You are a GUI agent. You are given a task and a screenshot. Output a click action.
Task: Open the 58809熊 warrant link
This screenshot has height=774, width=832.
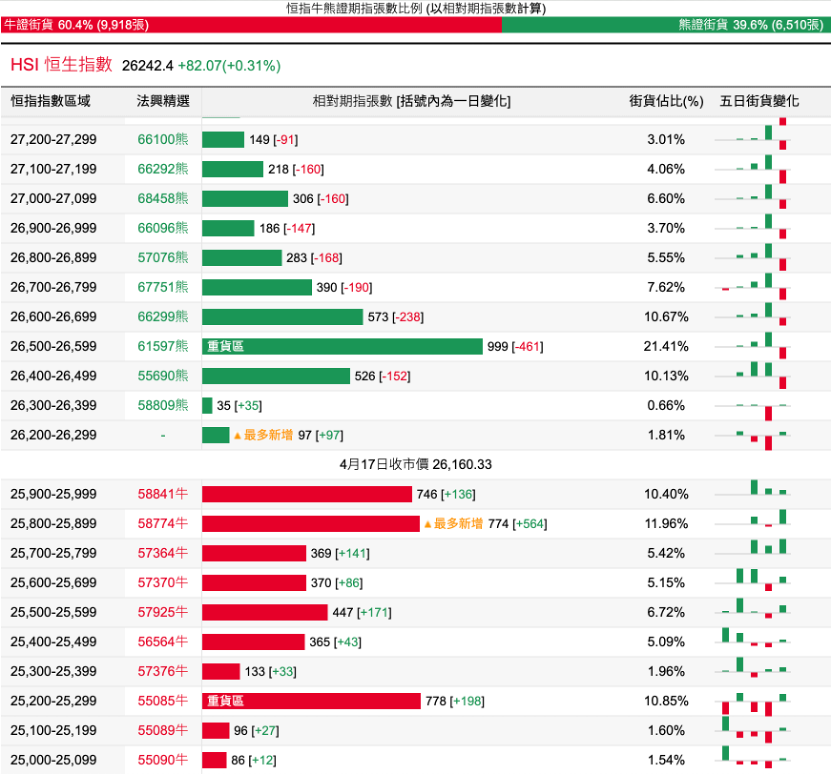(x=163, y=405)
